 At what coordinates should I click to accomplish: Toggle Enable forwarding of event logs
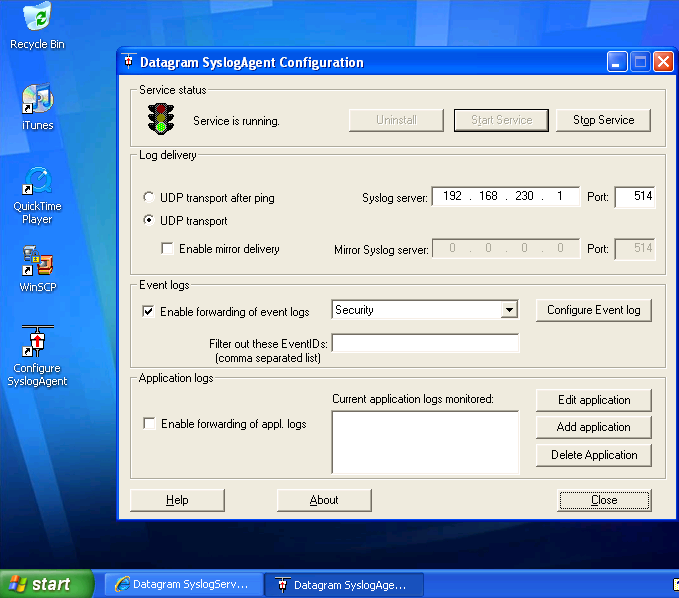(148, 311)
